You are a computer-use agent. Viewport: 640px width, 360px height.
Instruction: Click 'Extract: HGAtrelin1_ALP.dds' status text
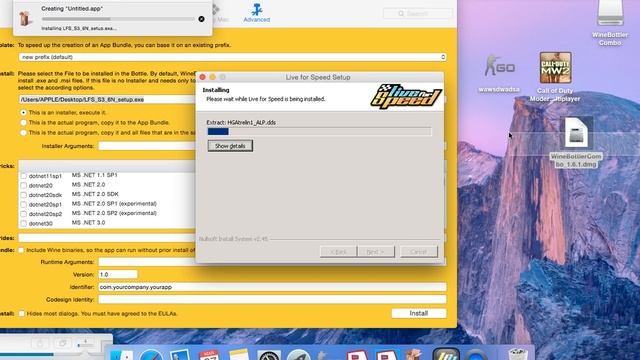[241, 122]
